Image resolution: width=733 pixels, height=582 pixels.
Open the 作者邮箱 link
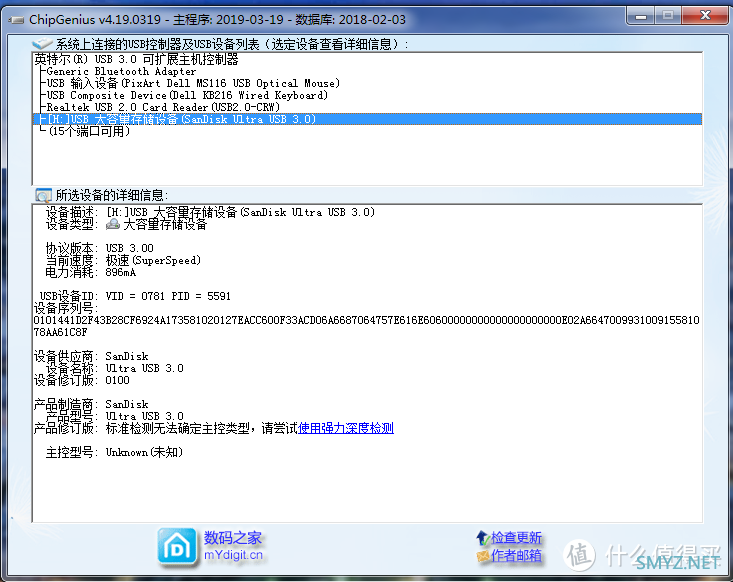[x=516, y=555]
